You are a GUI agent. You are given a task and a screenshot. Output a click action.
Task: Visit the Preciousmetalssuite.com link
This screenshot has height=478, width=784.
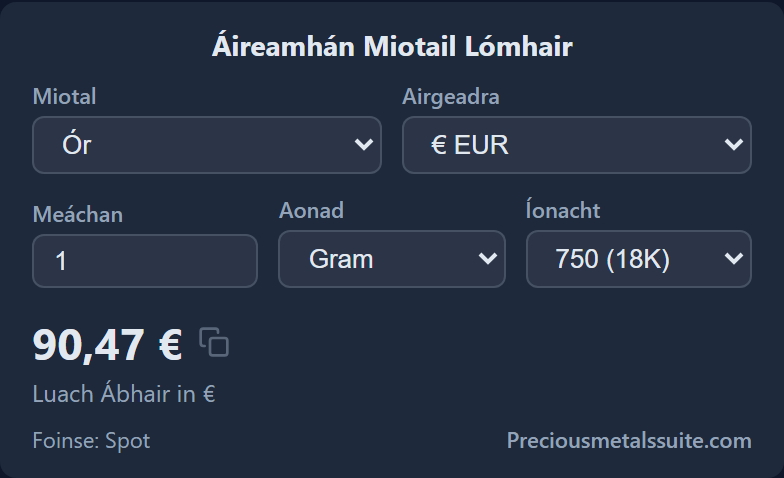[x=629, y=440]
